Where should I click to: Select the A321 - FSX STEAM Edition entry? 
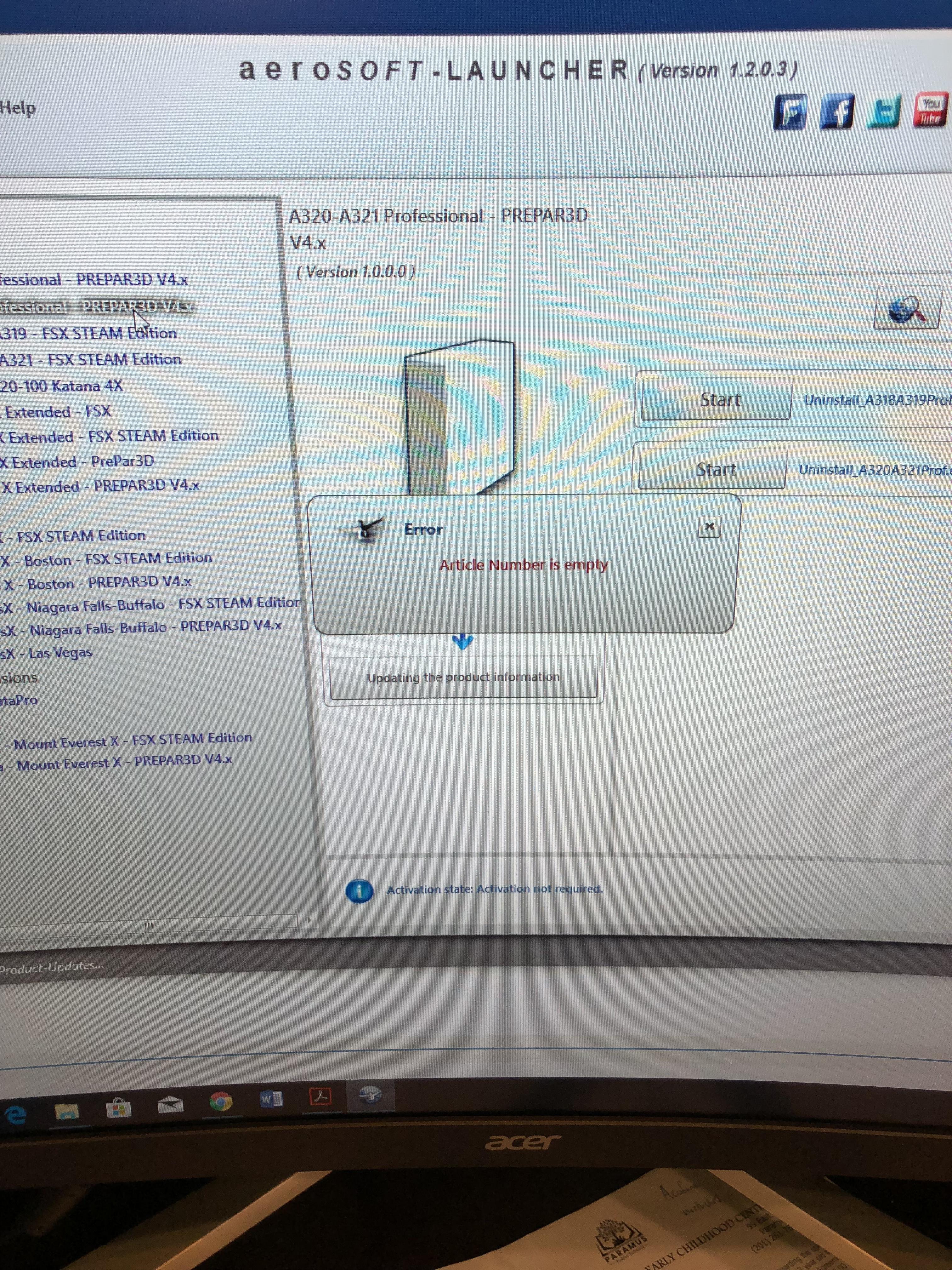pyautogui.click(x=91, y=359)
